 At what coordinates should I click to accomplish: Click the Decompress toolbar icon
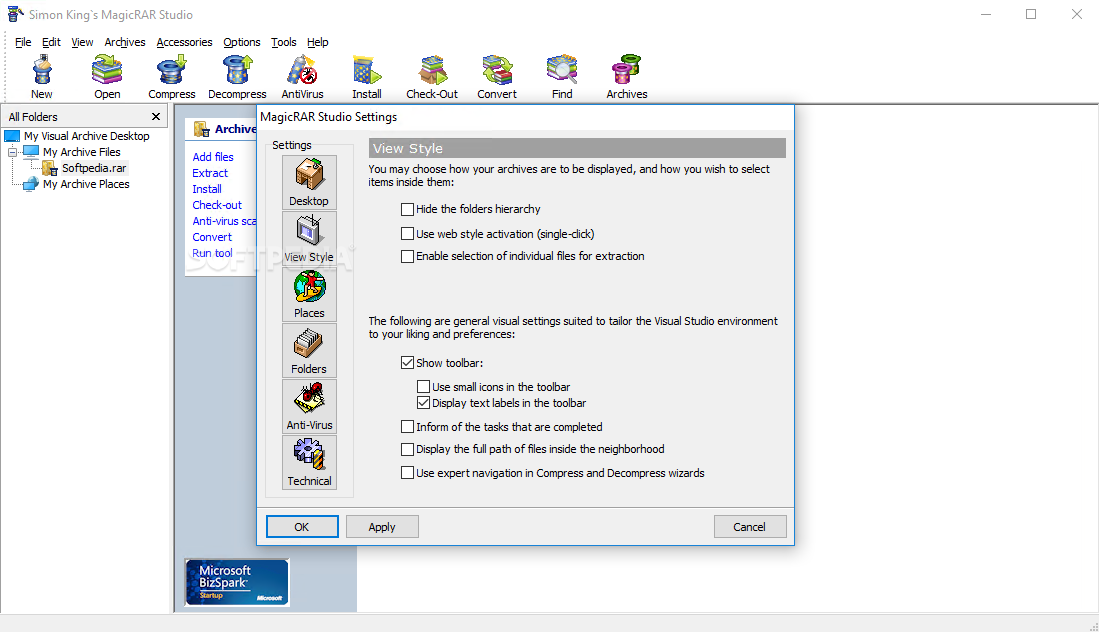click(x=237, y=76)
